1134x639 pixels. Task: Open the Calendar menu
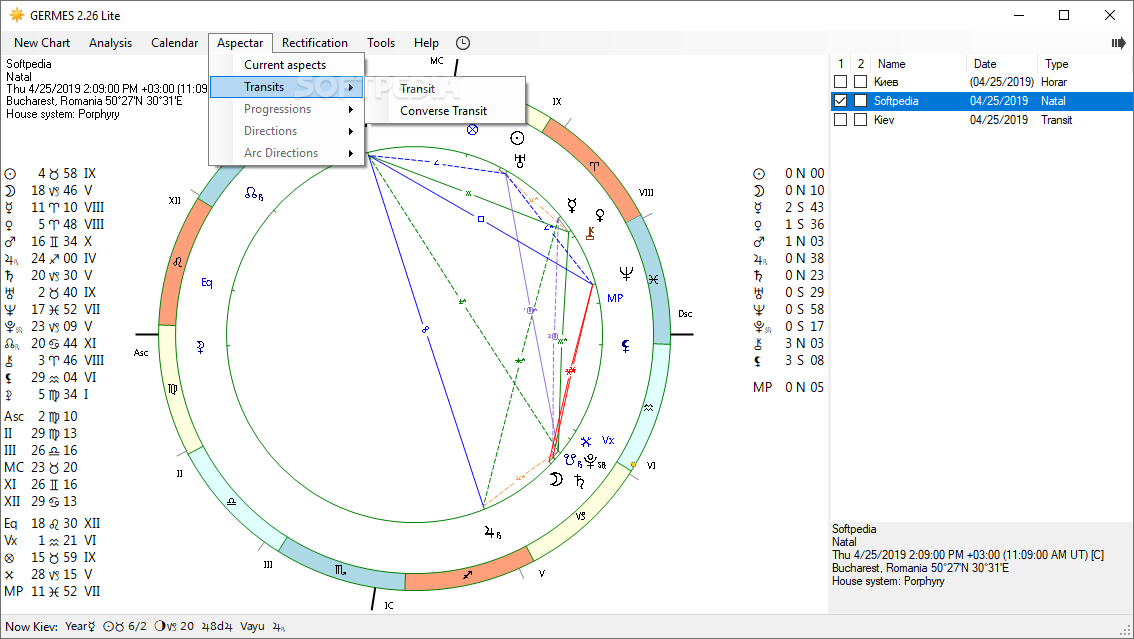(x=174, y=43)
